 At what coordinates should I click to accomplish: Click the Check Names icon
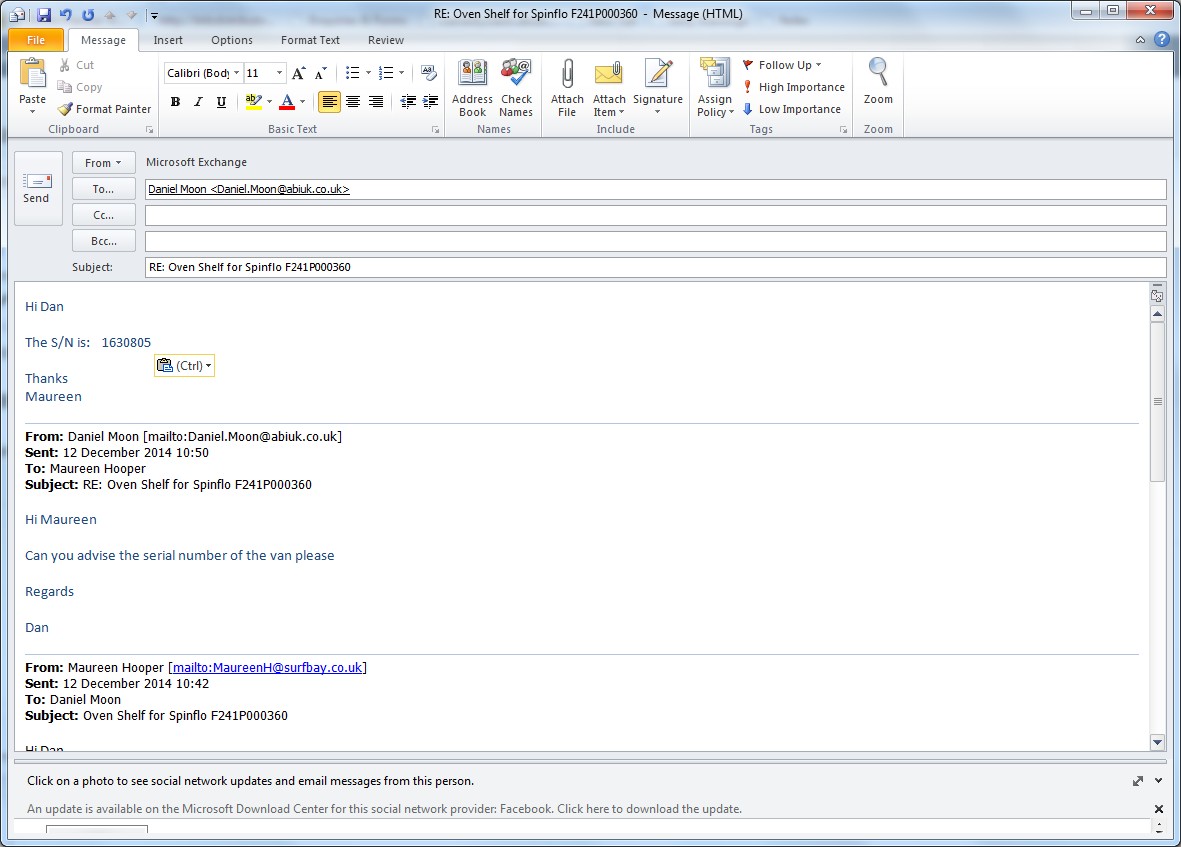(516, 76)
